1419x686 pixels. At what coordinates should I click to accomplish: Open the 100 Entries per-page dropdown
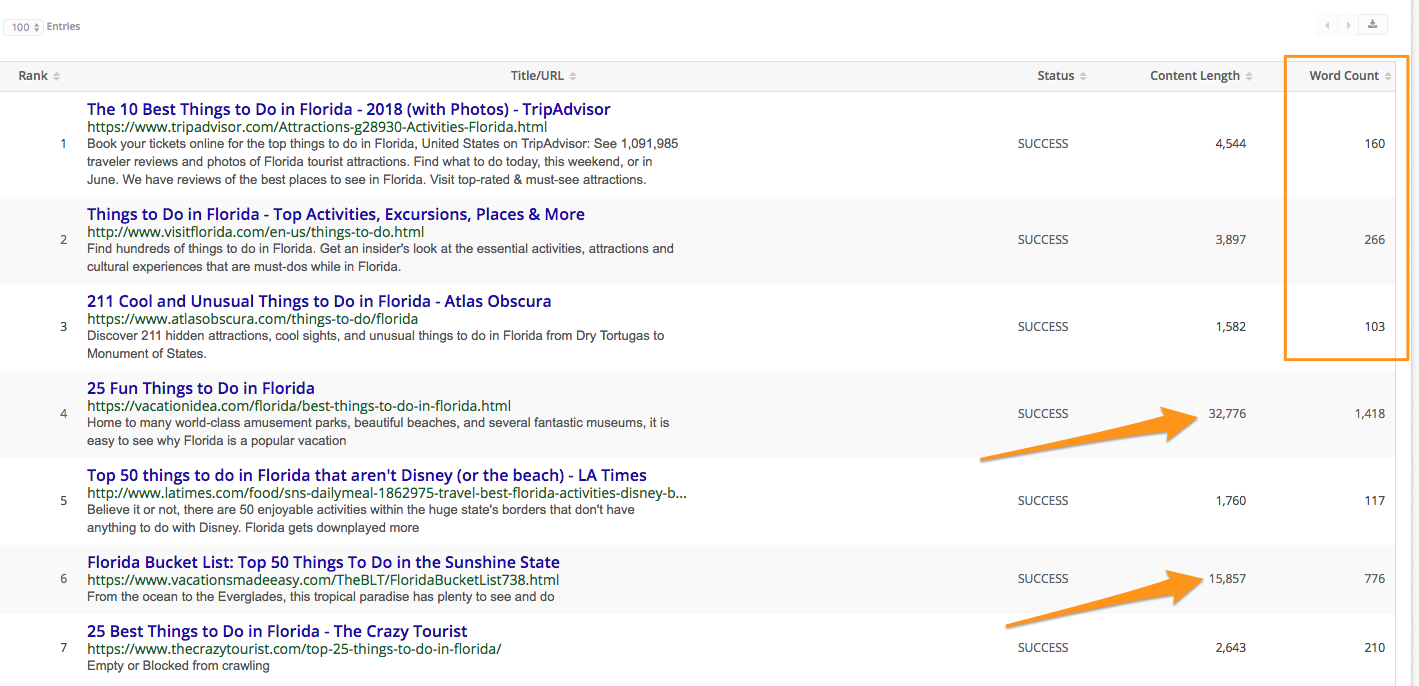click(x=23, y=27)
